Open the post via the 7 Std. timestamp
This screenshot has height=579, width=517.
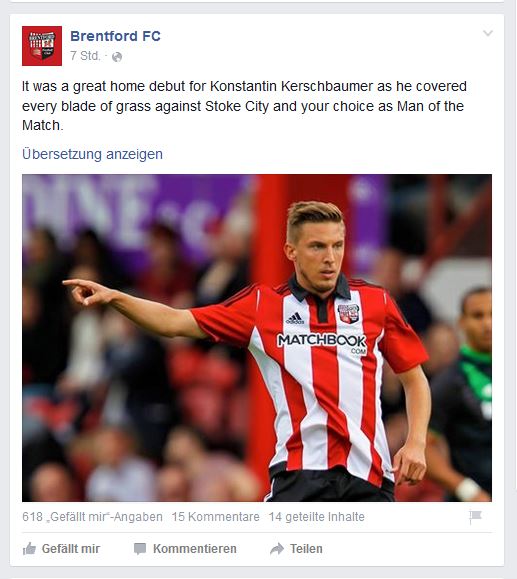[x=85, y=56]
